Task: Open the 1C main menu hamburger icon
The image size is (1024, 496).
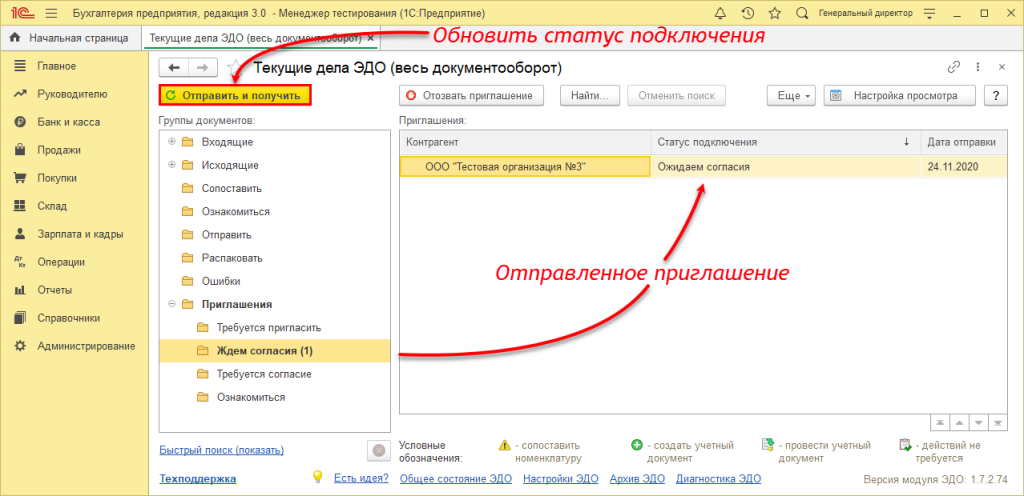Action: click(52, 13)
